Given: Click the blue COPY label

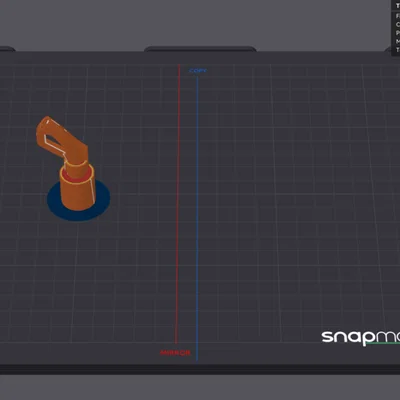Looking at the screenshot, I should 198,71.
